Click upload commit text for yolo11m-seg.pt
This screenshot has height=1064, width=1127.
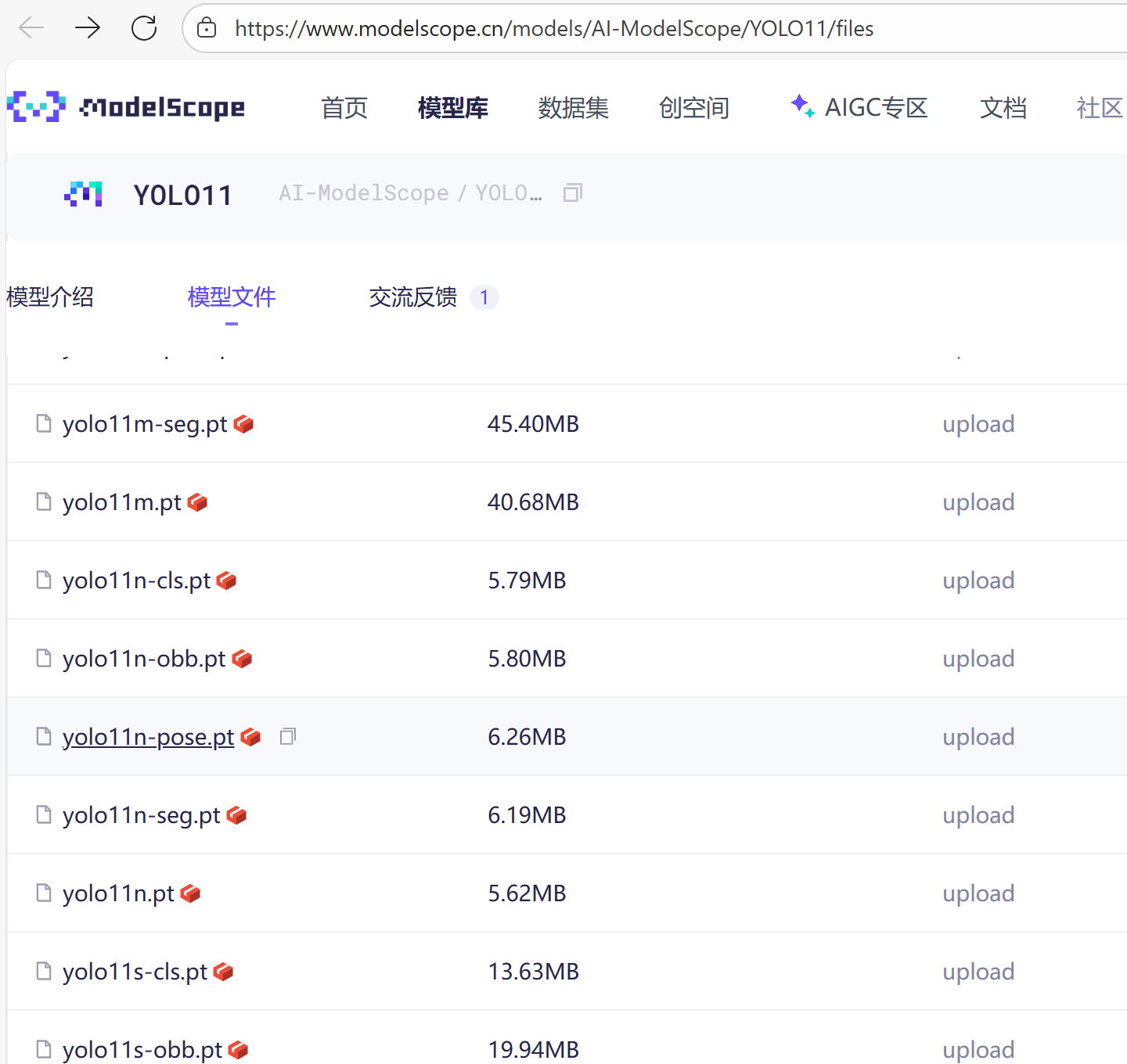pyautogui.click(x=978, y=424)
